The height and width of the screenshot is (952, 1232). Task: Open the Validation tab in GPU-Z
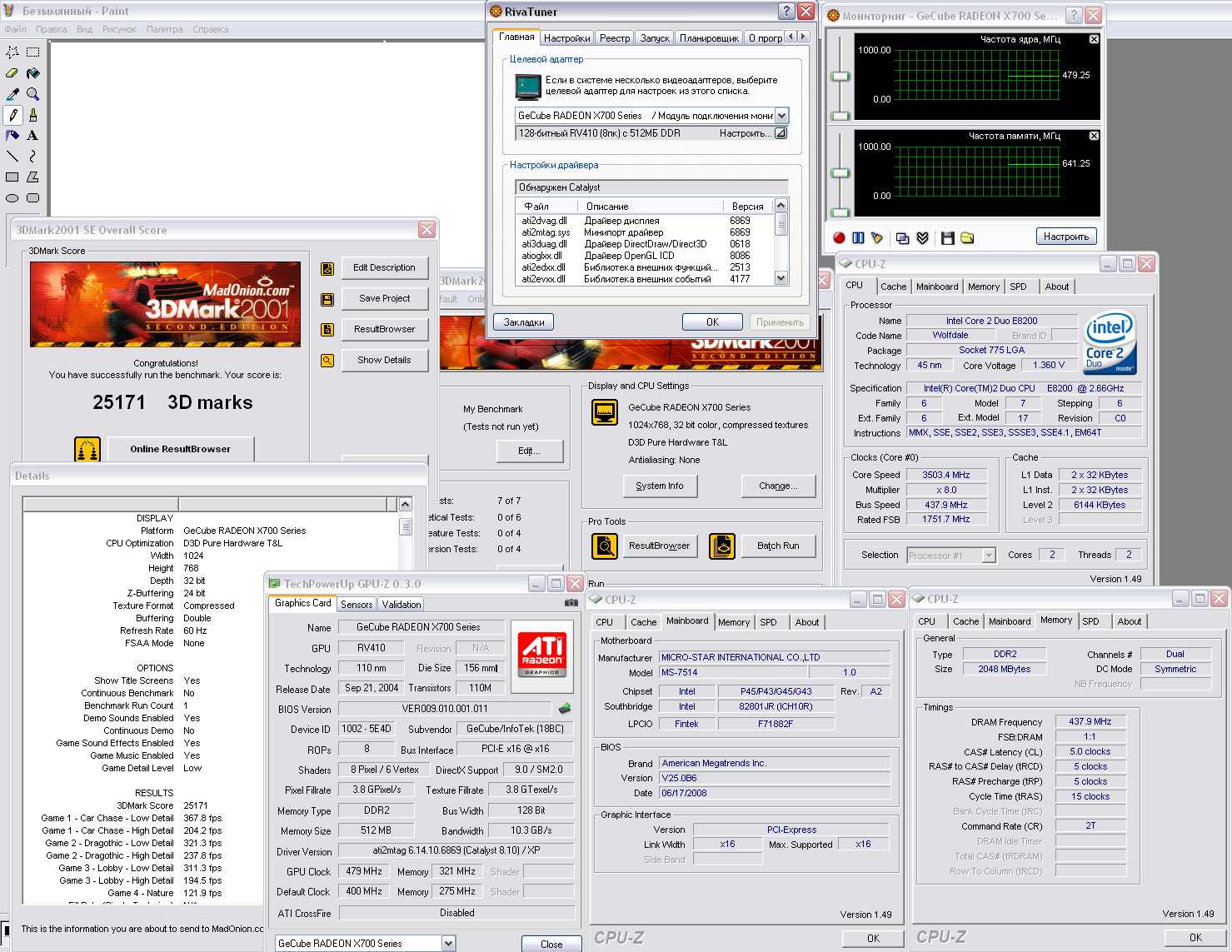coord(402,605)
